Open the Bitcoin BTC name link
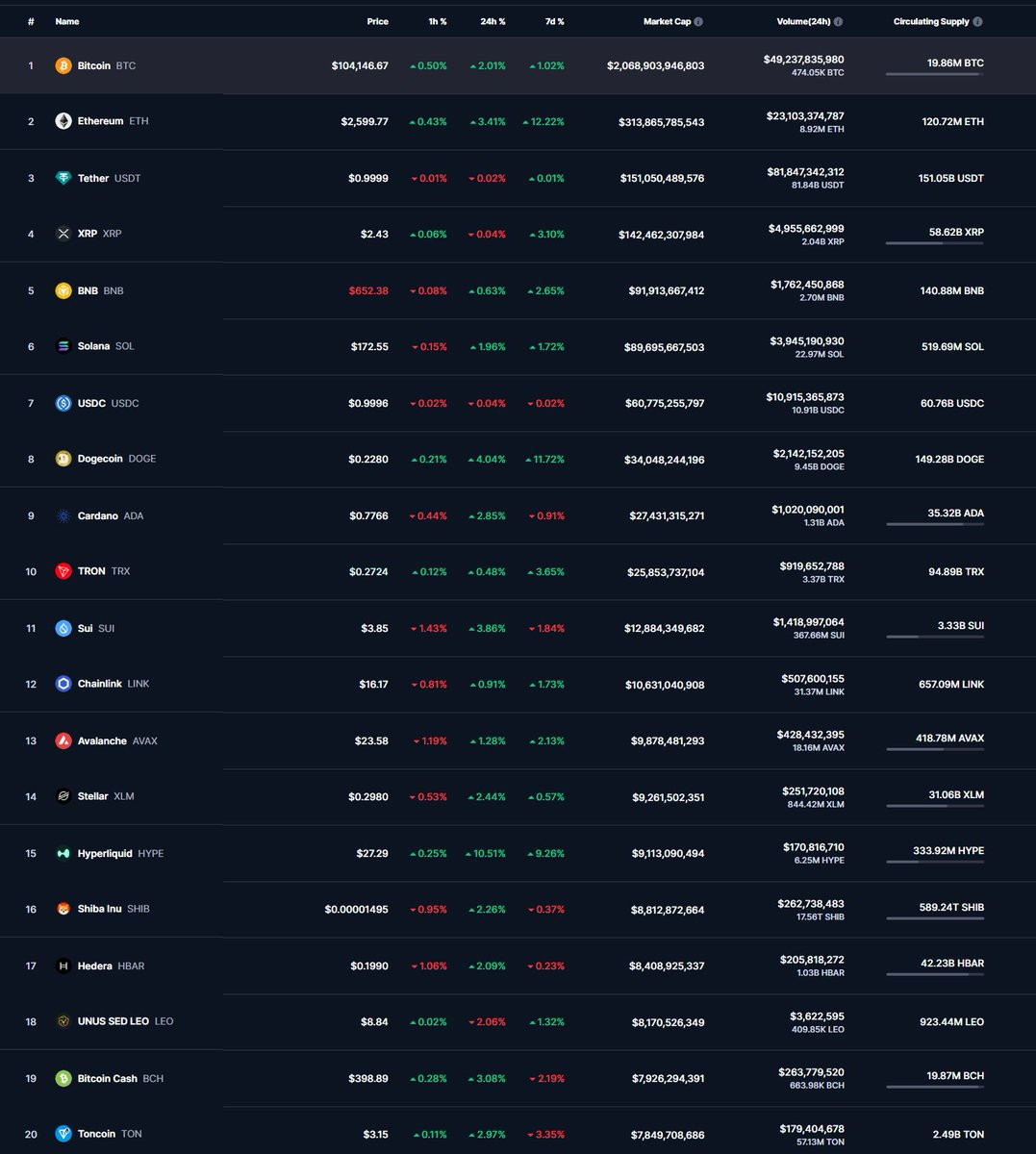Image resolution: width=1036 pixels, height=1154 pixels. tap(107, 65)
